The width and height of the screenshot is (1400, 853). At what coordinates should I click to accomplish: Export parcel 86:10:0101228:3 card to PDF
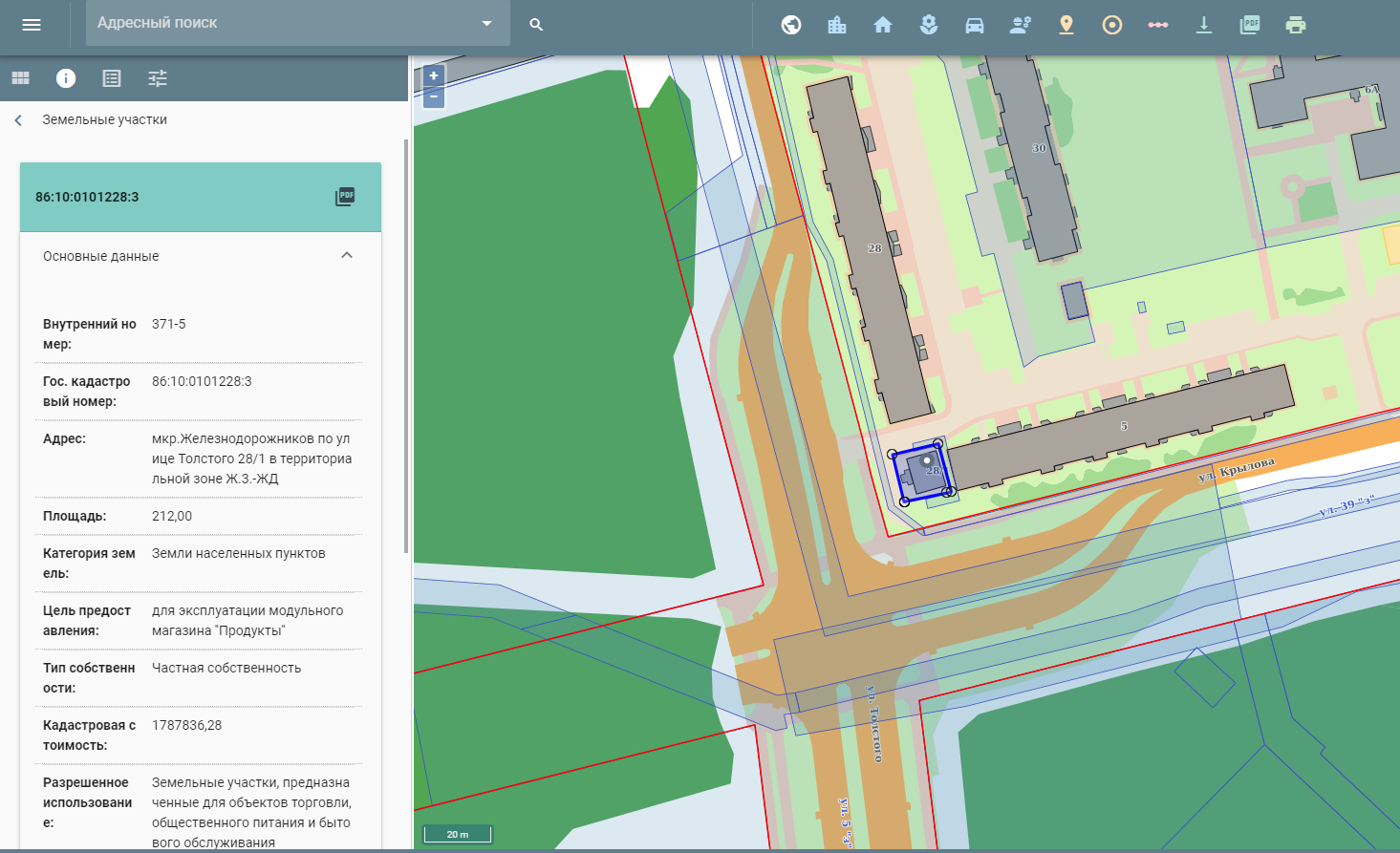click(x=345, y=197)
